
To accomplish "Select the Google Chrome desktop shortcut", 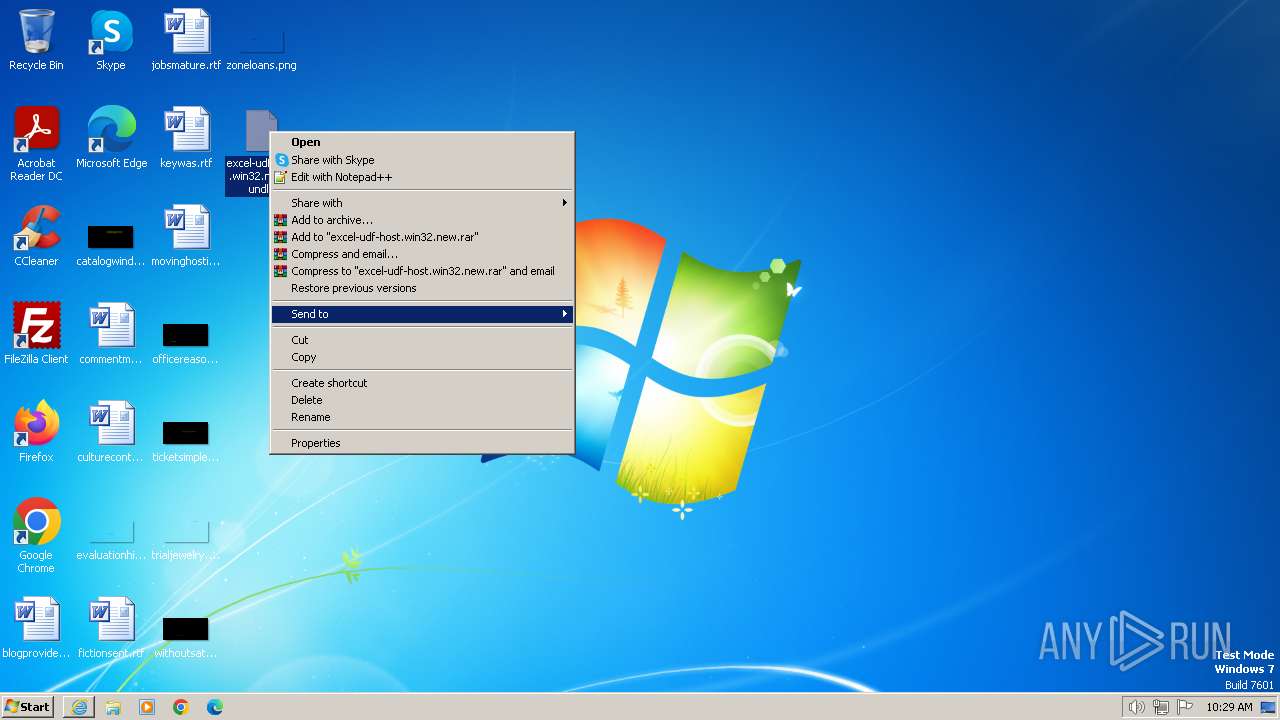I will (x=36, y=537).
